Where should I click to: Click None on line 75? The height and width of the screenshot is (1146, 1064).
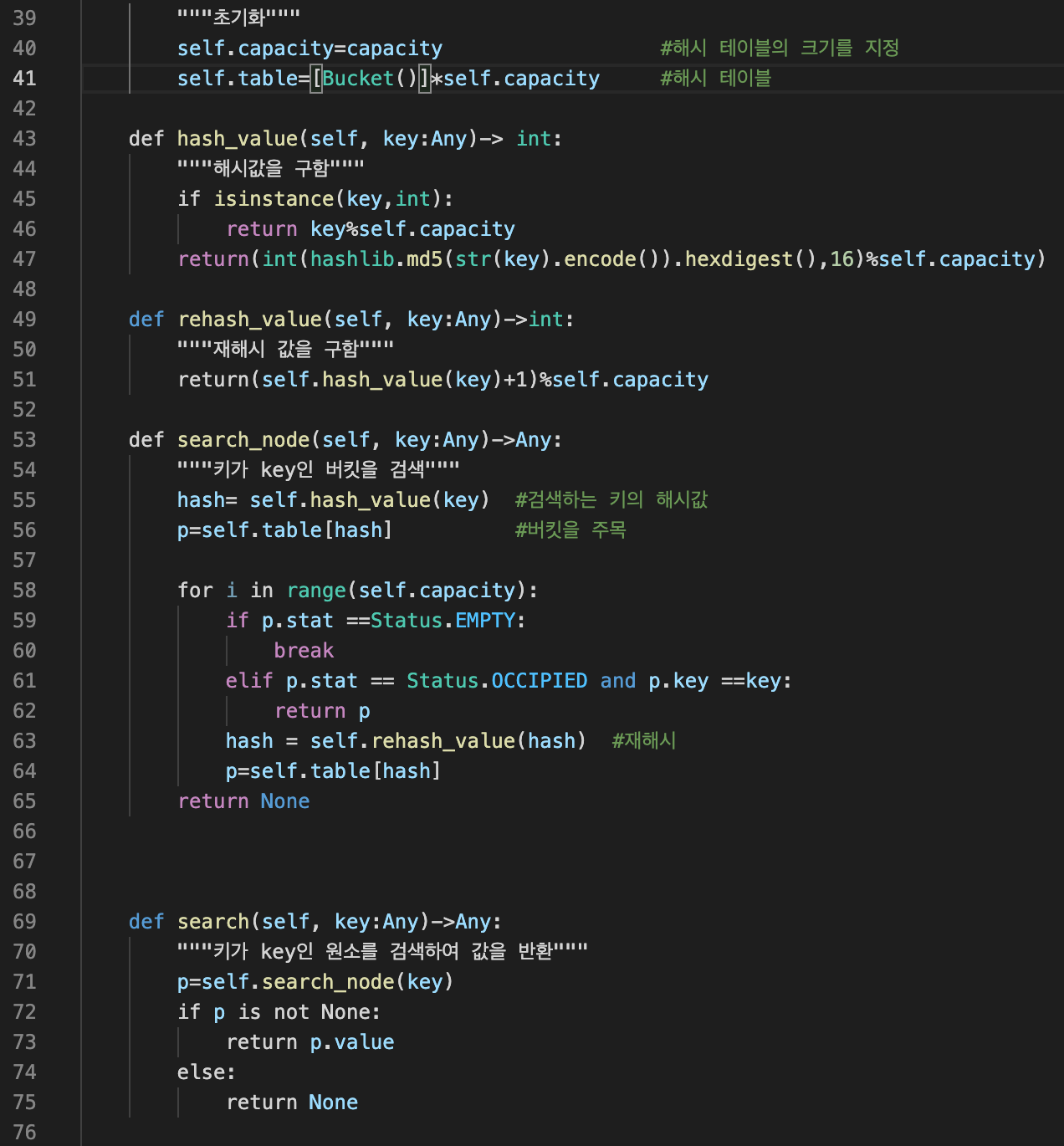334,1103
